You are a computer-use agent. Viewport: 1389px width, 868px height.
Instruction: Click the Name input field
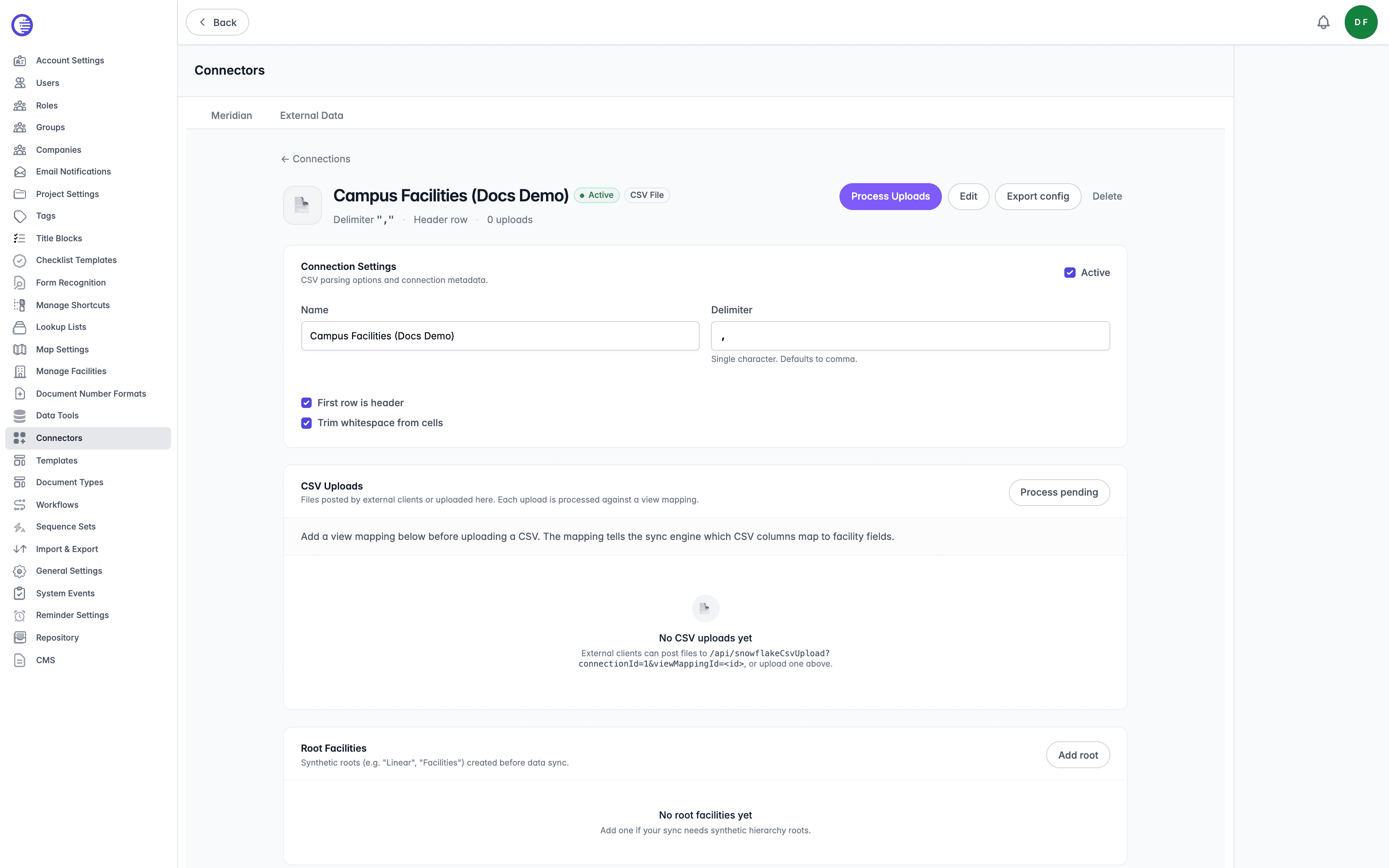pyautogui.click(x=500, y=336)
